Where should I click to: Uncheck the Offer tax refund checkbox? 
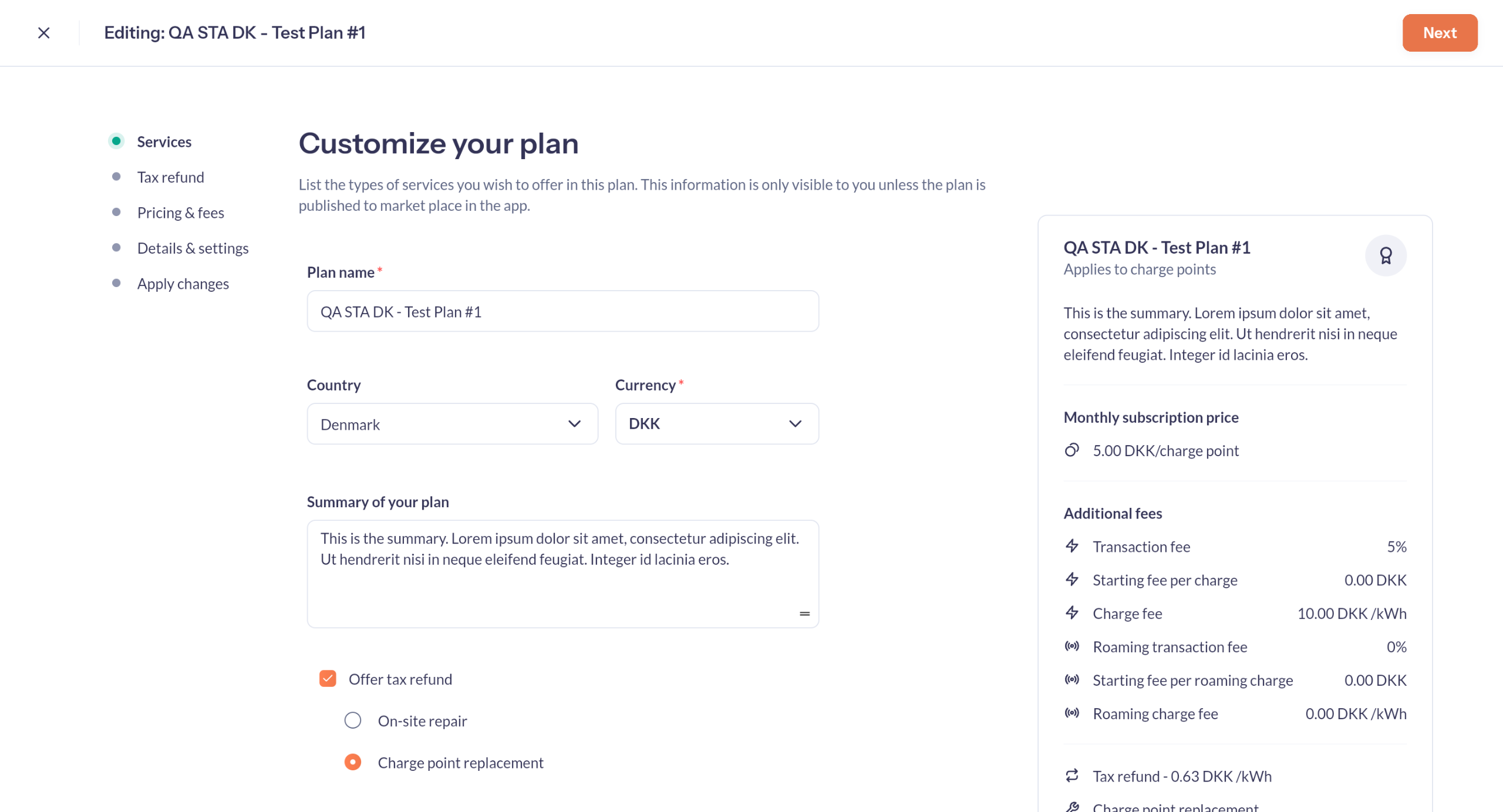click(328, 679)
